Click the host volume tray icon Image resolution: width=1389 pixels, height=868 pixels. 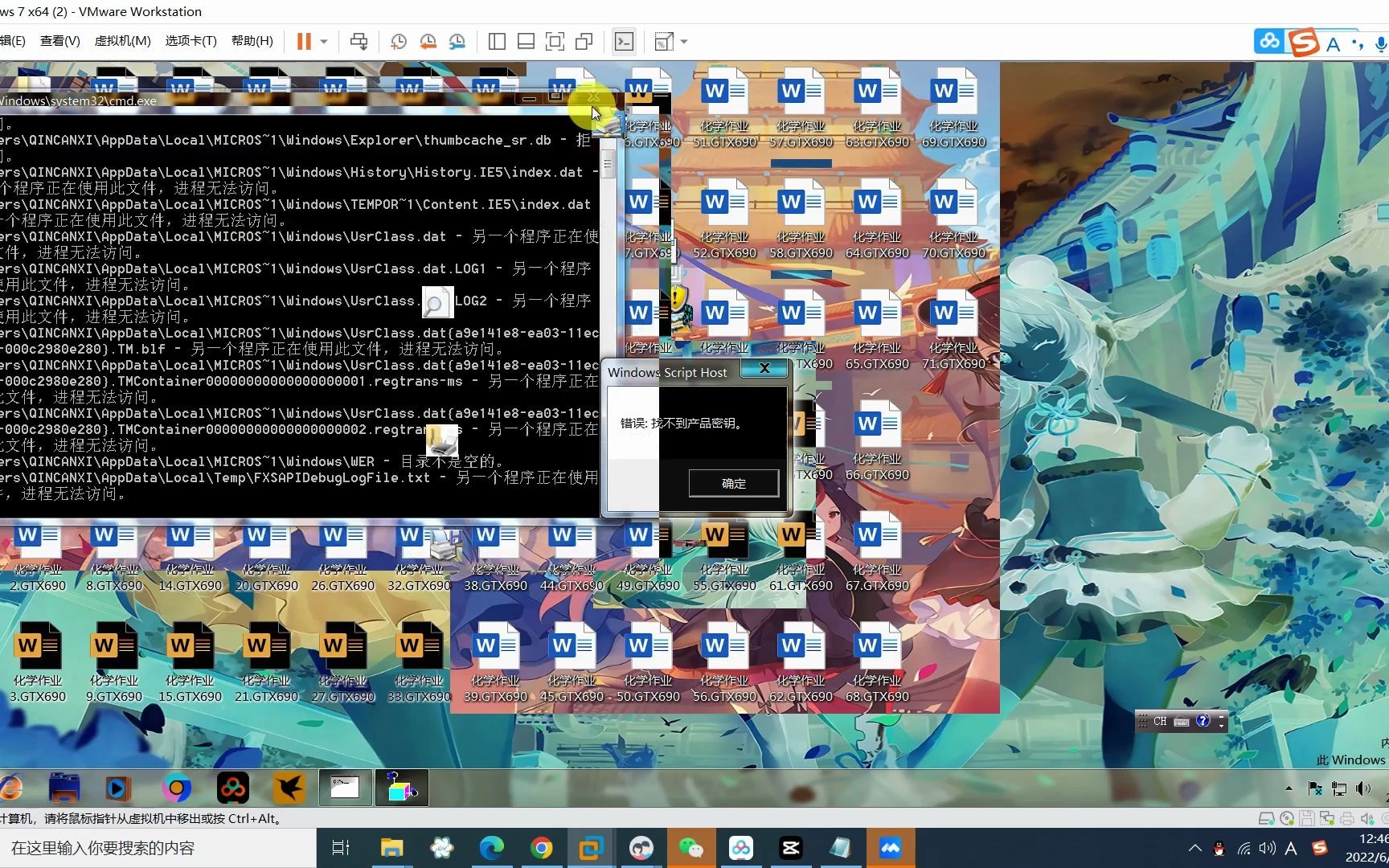point(1268,848)
